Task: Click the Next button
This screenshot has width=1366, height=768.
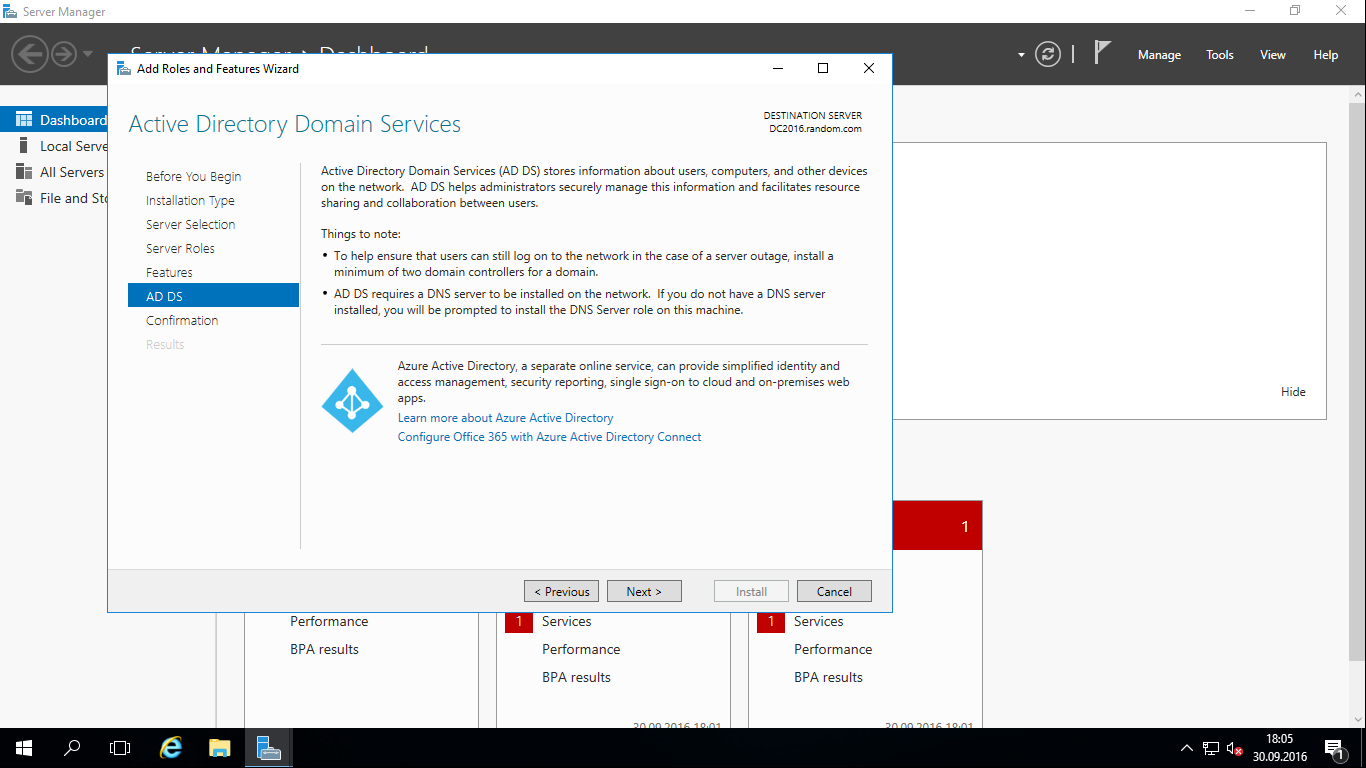Action: tap(644, 591)
